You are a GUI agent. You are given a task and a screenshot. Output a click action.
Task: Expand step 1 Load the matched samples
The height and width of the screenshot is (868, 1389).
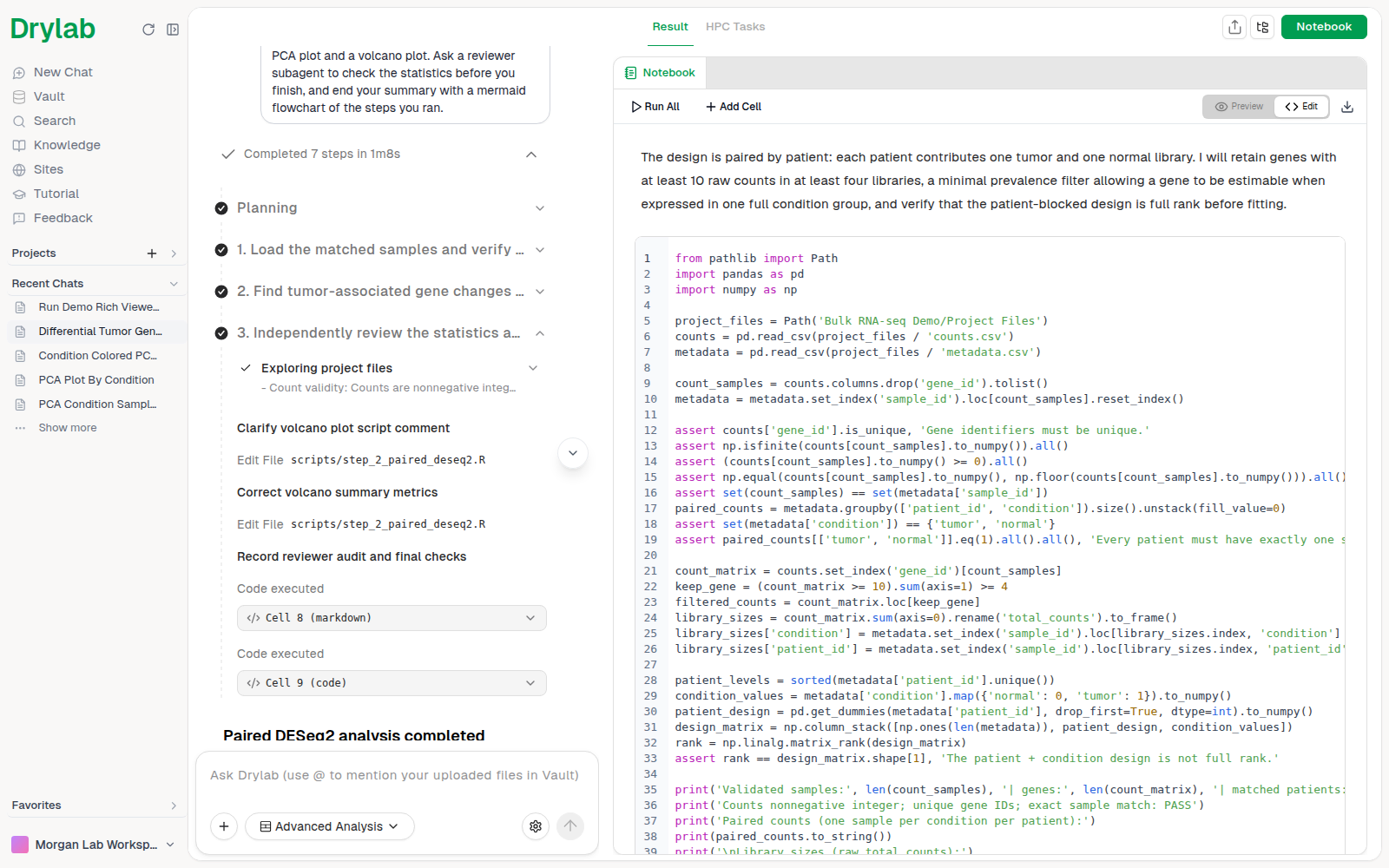click(x=540, y=250)
